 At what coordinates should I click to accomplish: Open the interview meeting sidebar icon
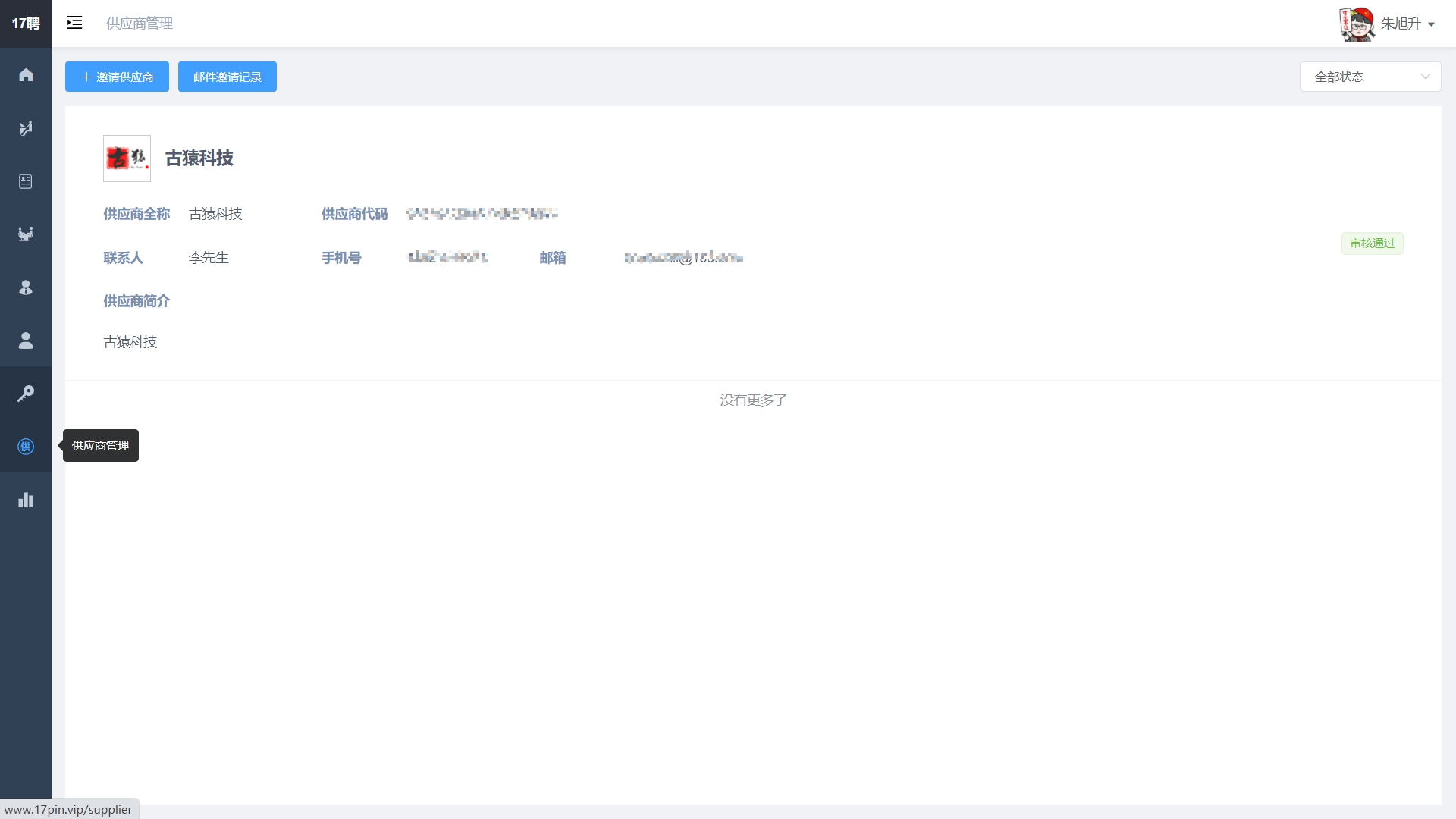click(x=26, y=234)
